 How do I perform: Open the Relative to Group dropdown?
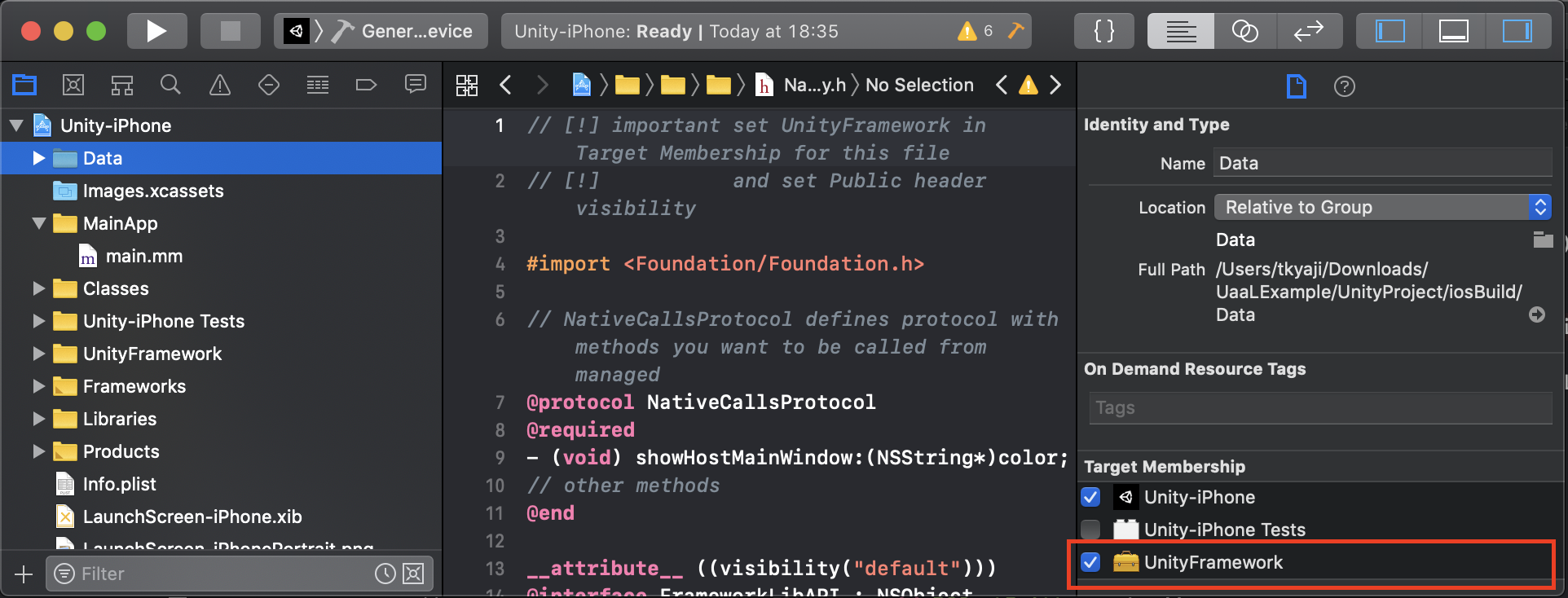pyautogui.click(x=1382, y=207)
